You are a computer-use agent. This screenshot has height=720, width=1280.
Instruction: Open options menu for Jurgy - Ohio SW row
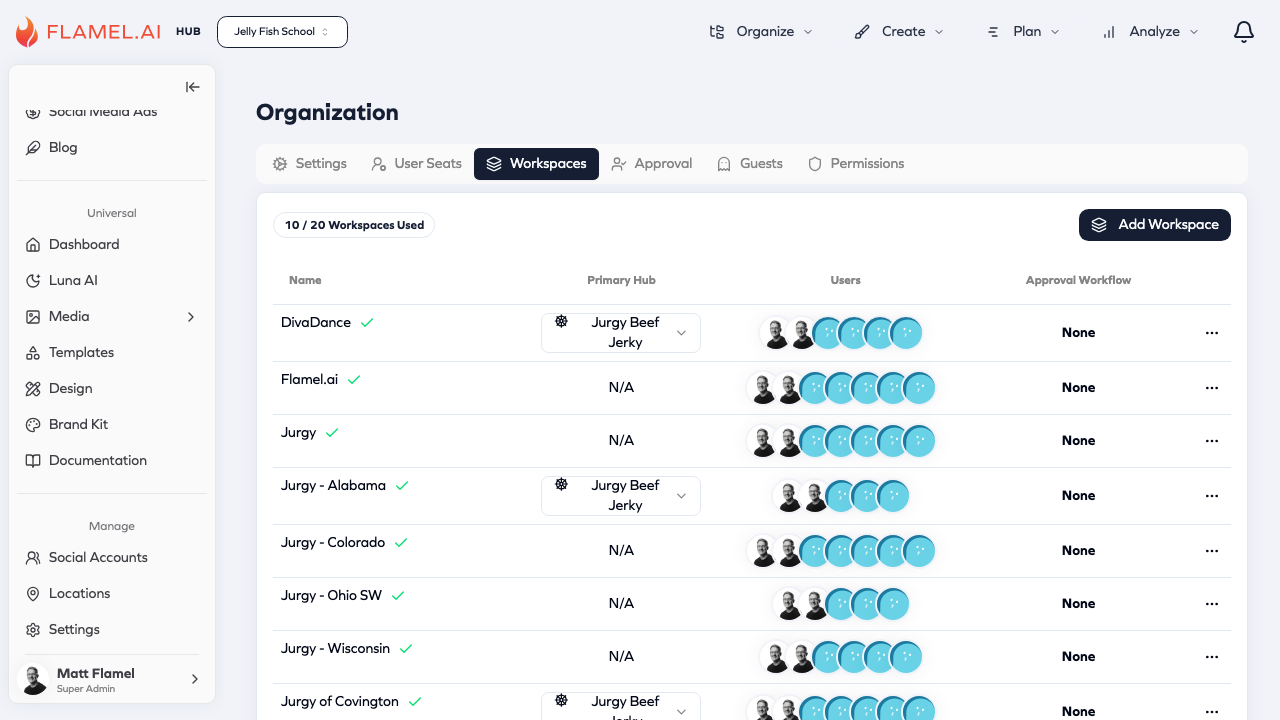(x=1212, y=604)
